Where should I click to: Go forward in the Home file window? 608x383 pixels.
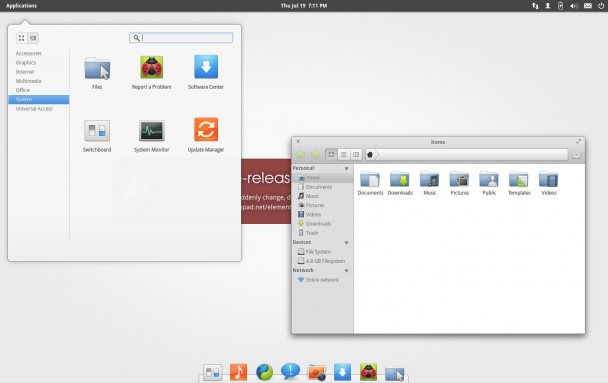(x=315, y=155)
